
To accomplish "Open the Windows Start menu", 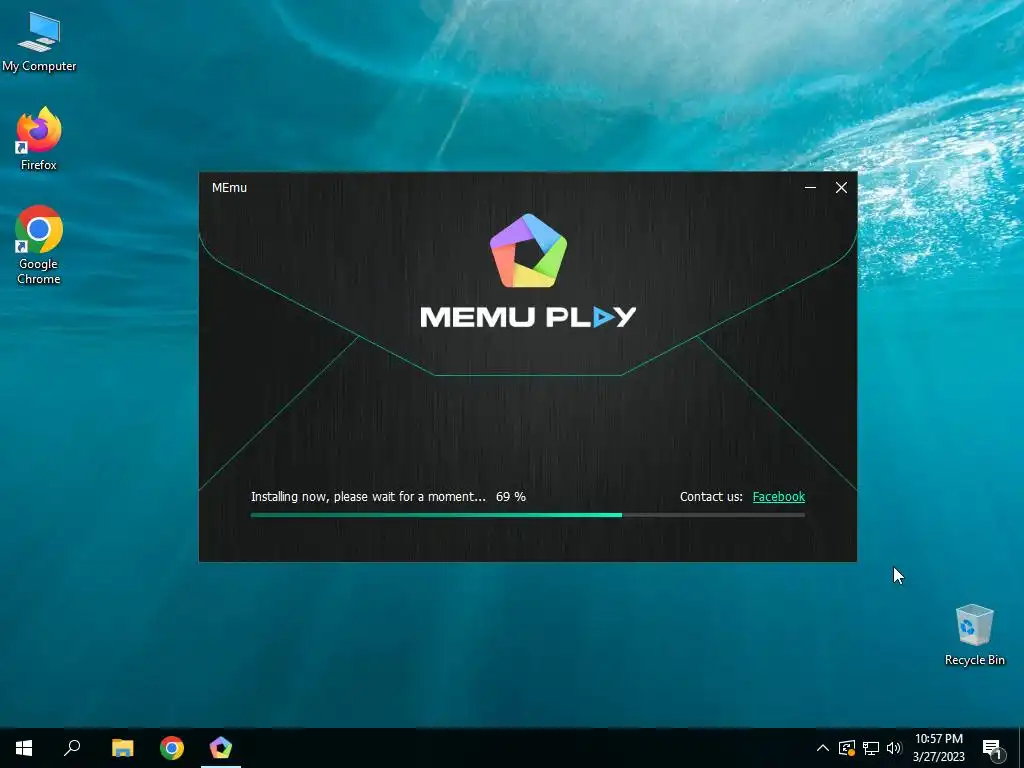I will click(24, 748).
